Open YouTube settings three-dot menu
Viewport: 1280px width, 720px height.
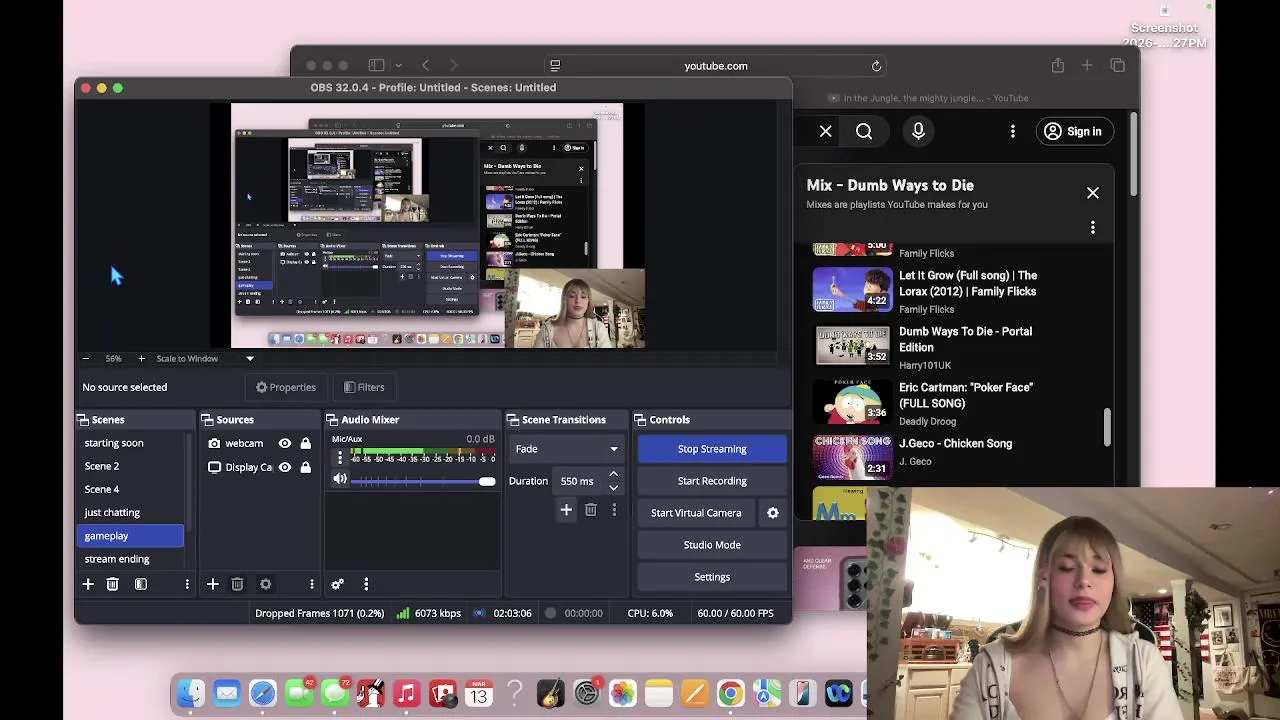[x=1013, y=131]
